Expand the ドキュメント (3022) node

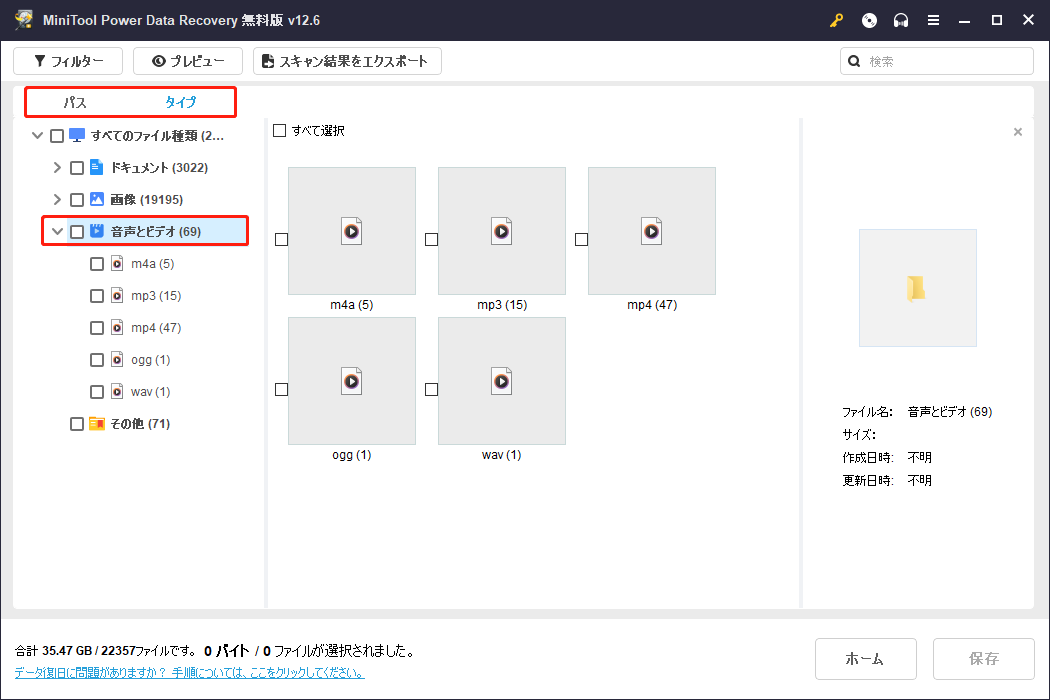57,167
